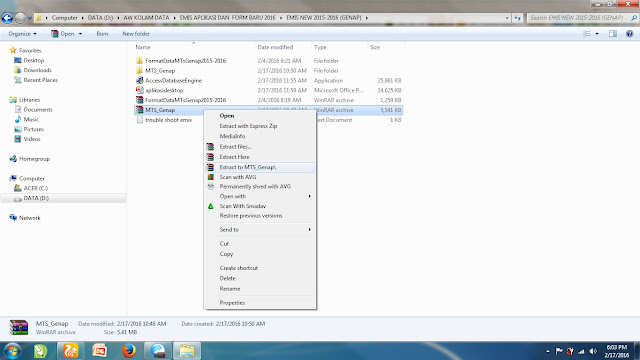Change view with the view icon

point(587,34)
